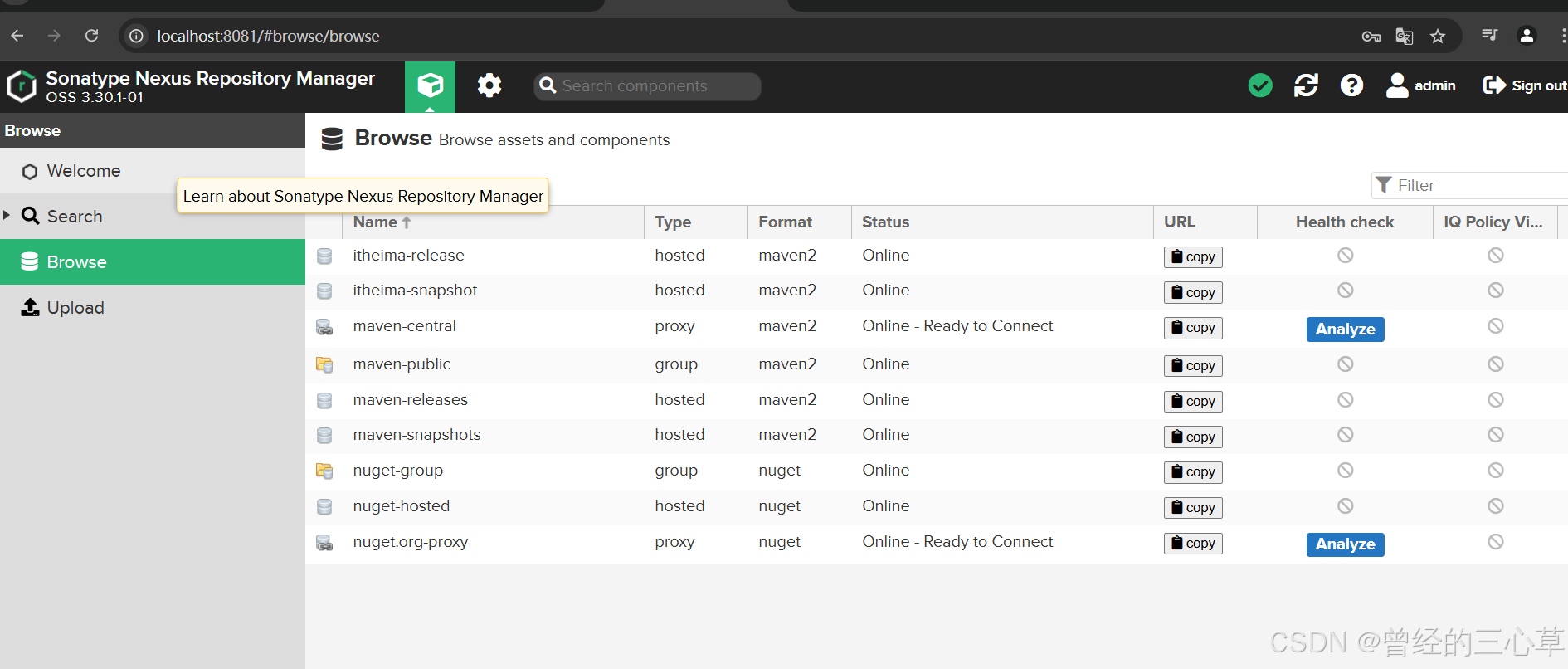1568x669 pixels.
Task: Expand the Search tree arrow
Action: click(x=7, y=215)
